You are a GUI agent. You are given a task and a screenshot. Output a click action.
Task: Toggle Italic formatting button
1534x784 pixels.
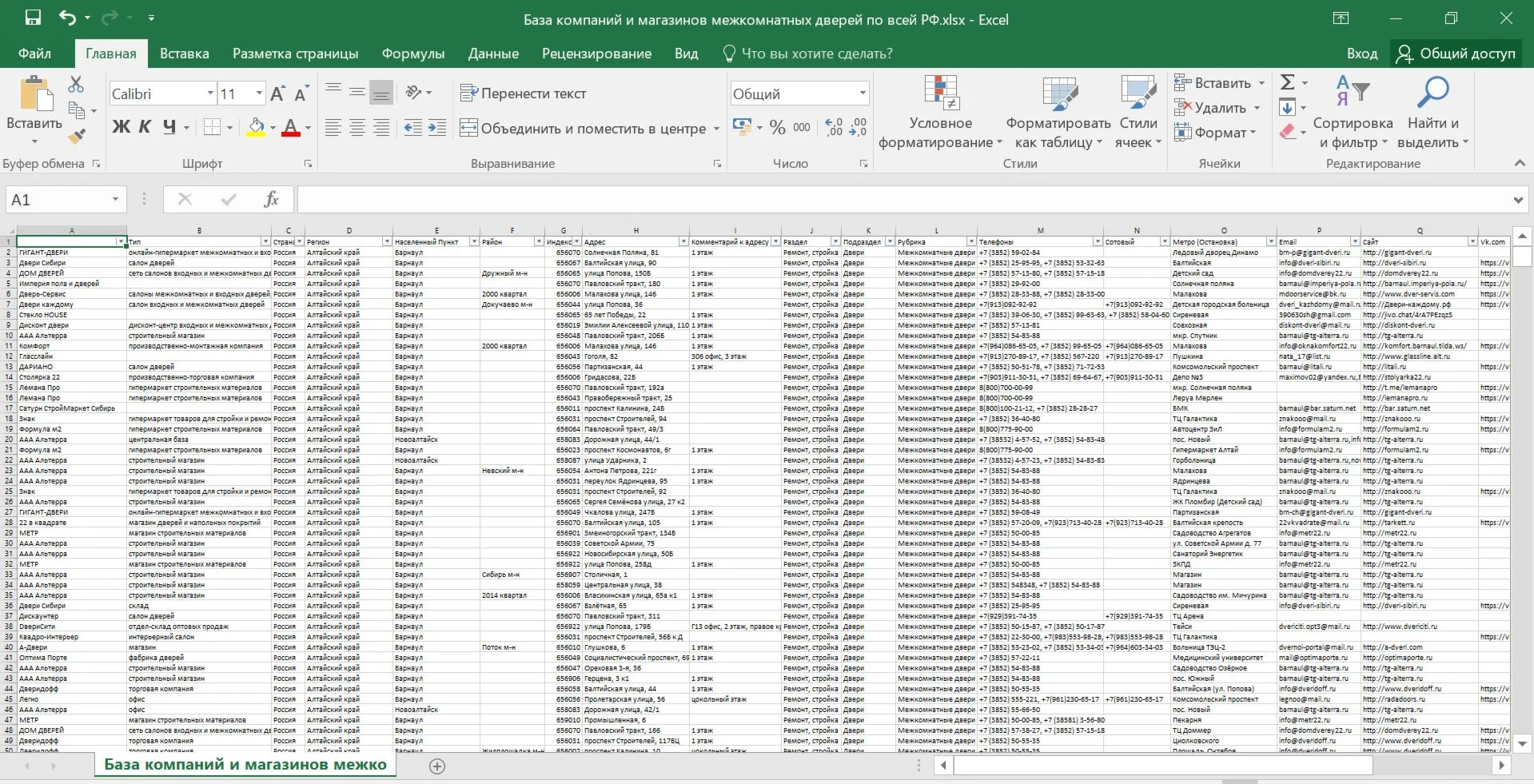(x=145, y=127)
